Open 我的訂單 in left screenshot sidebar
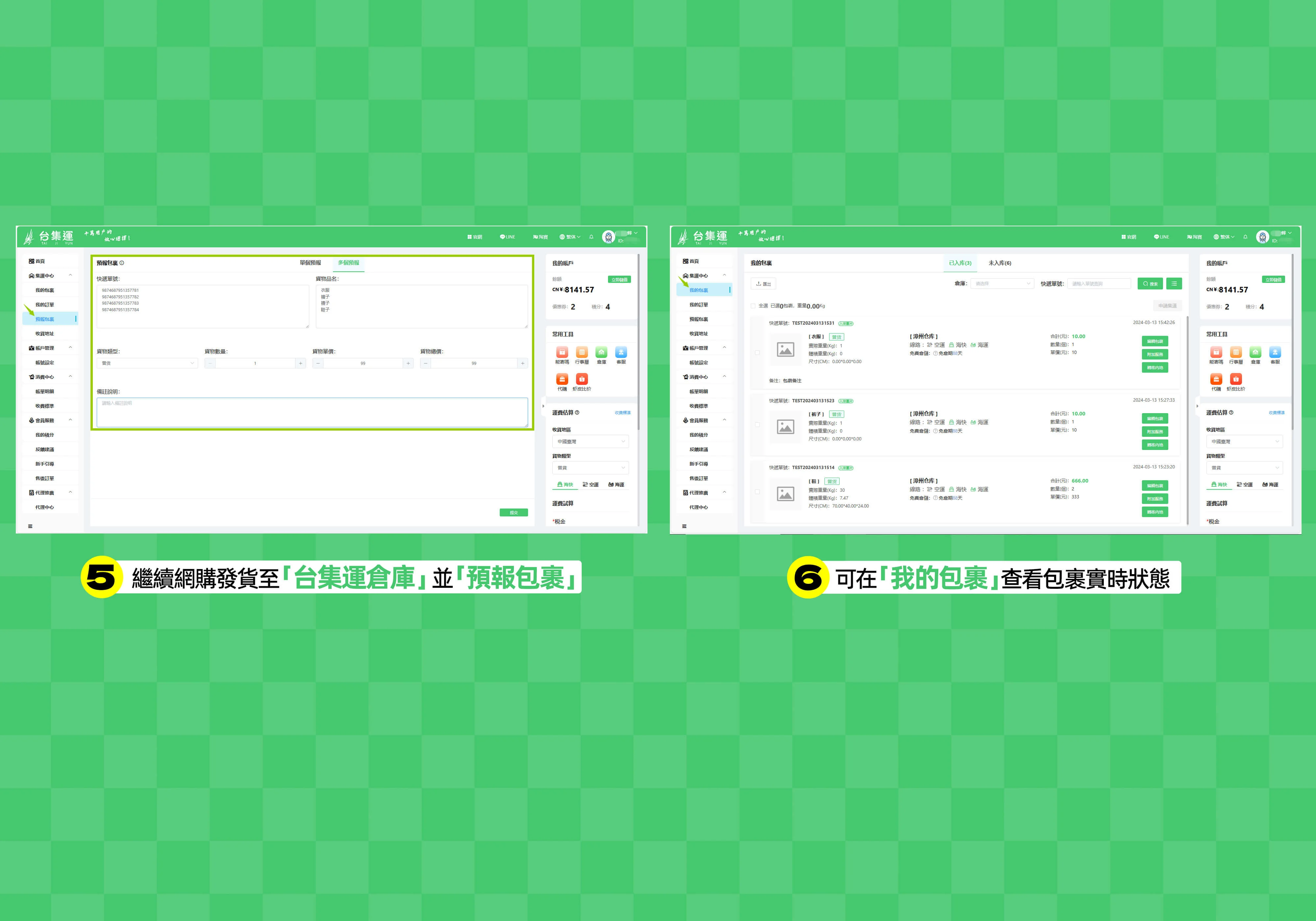 pyautogui.click(x=45, y=305)
